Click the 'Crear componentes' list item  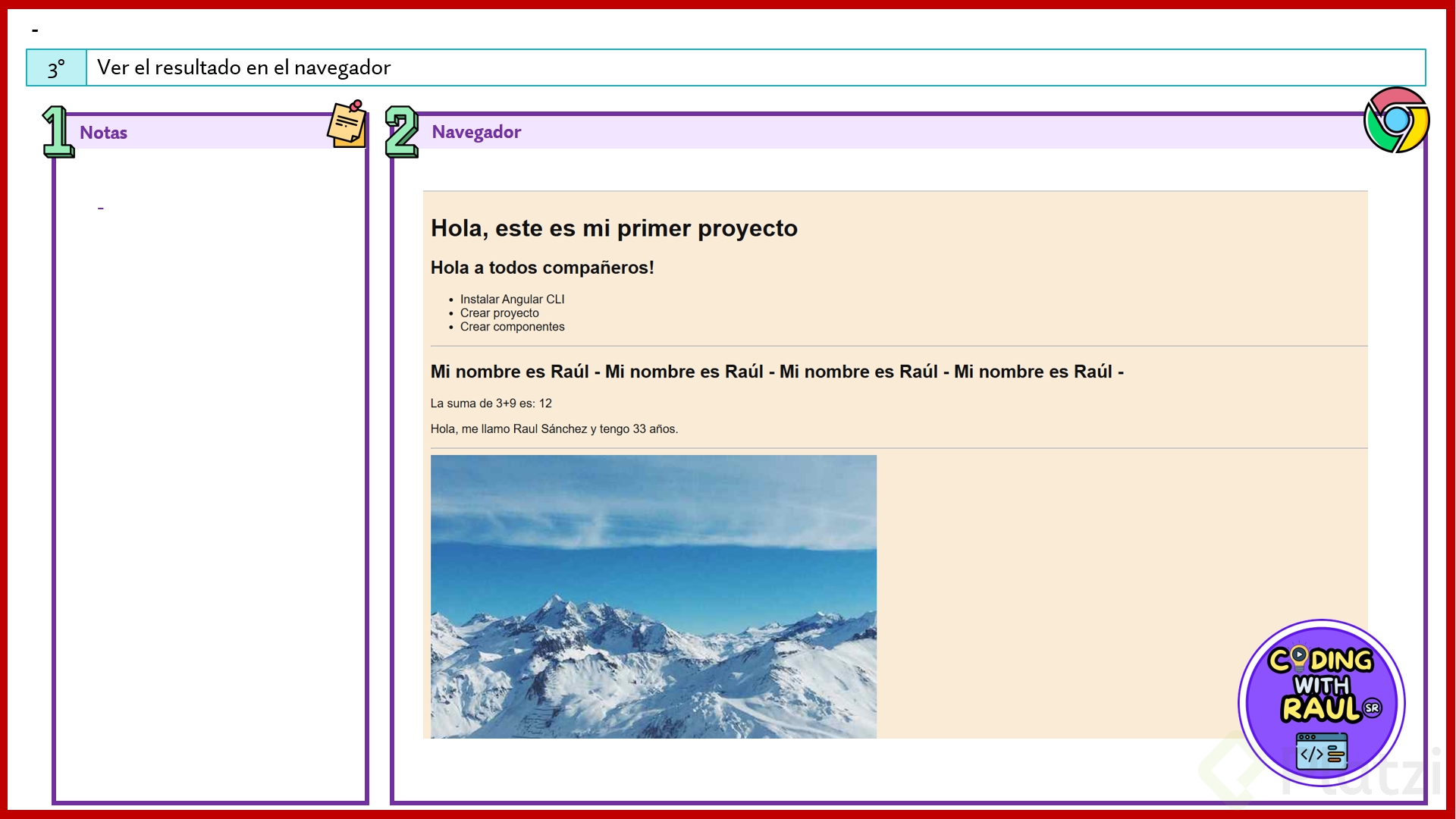click(512, 327)
